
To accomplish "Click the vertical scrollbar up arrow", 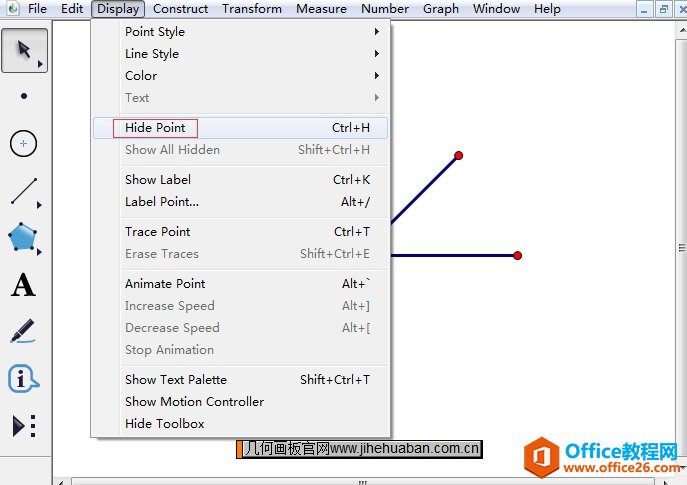I will coord(682,31).
